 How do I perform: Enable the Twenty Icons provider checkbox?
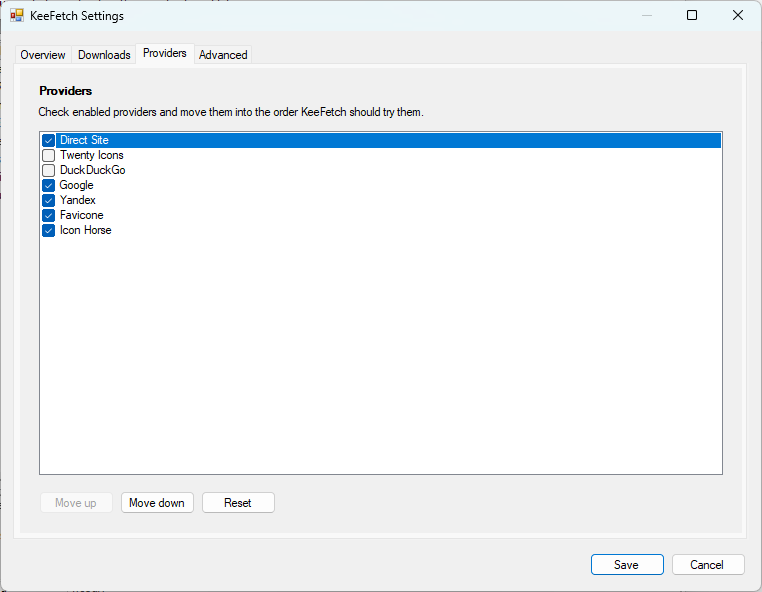[48, 156]
